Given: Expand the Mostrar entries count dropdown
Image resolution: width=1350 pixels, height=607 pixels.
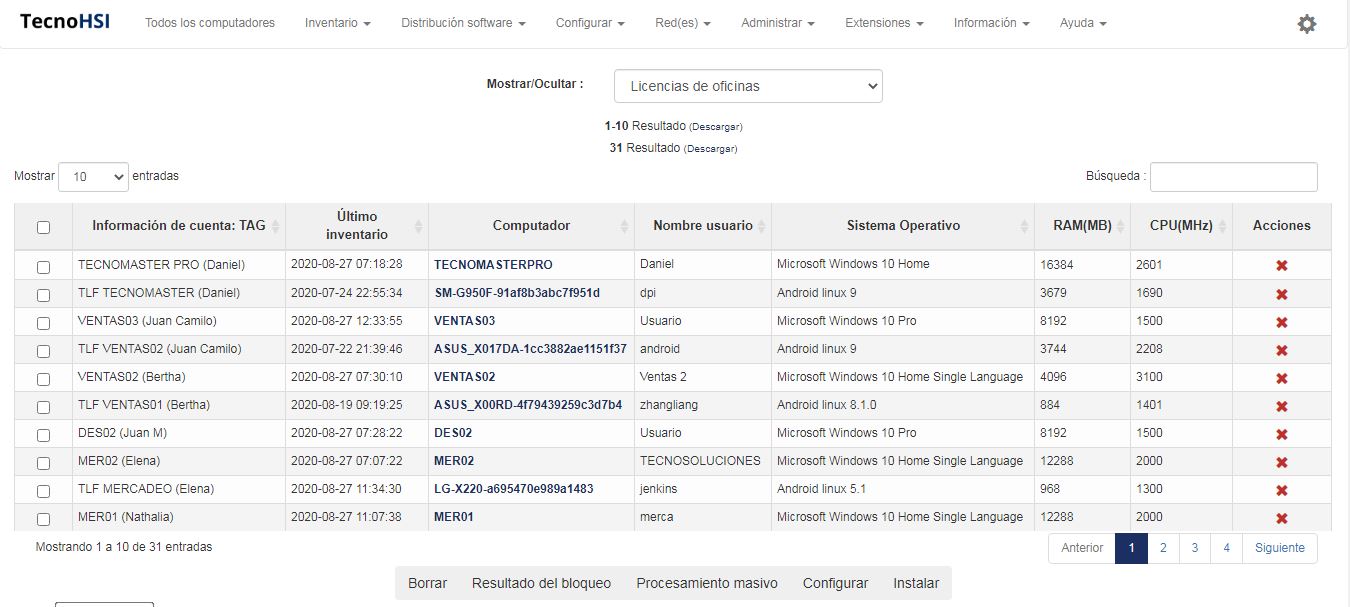Looking at the screenshot, I should [x=93, y=177].
